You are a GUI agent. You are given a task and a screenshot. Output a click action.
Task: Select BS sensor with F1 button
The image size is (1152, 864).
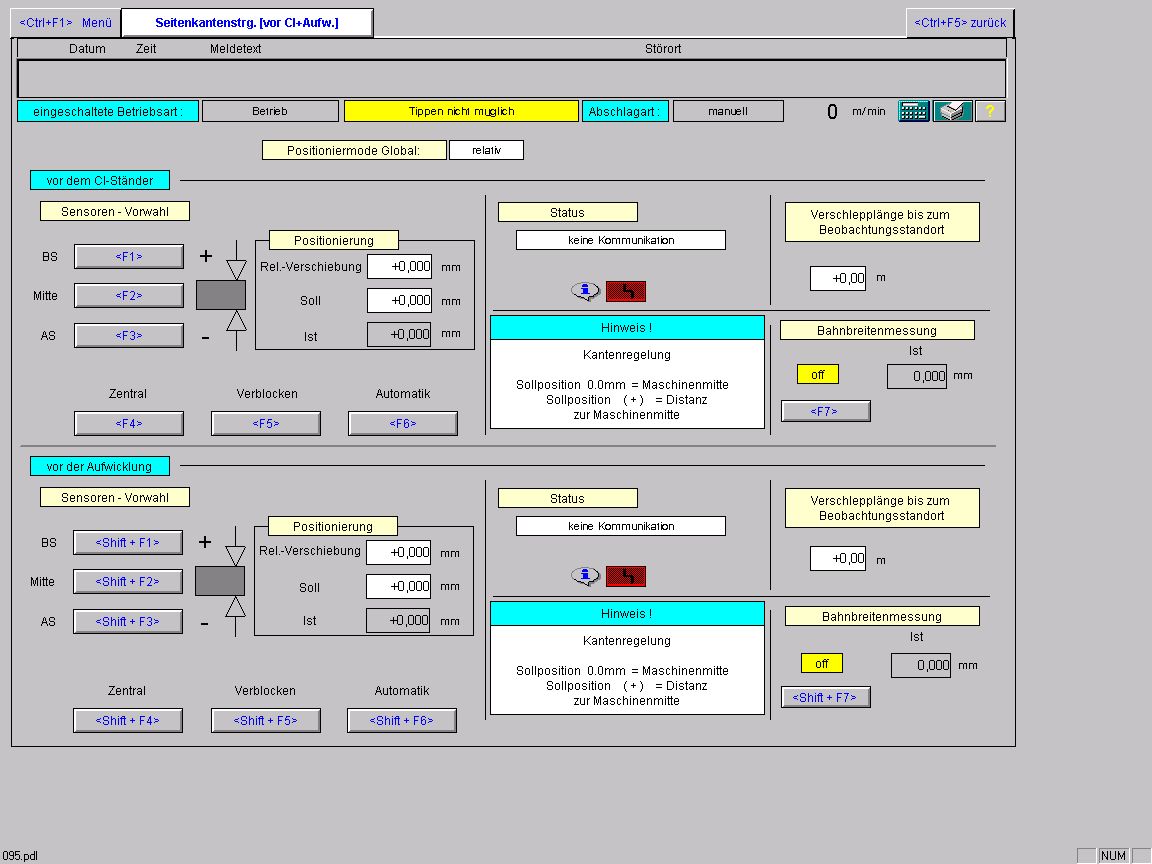(129, 256)
